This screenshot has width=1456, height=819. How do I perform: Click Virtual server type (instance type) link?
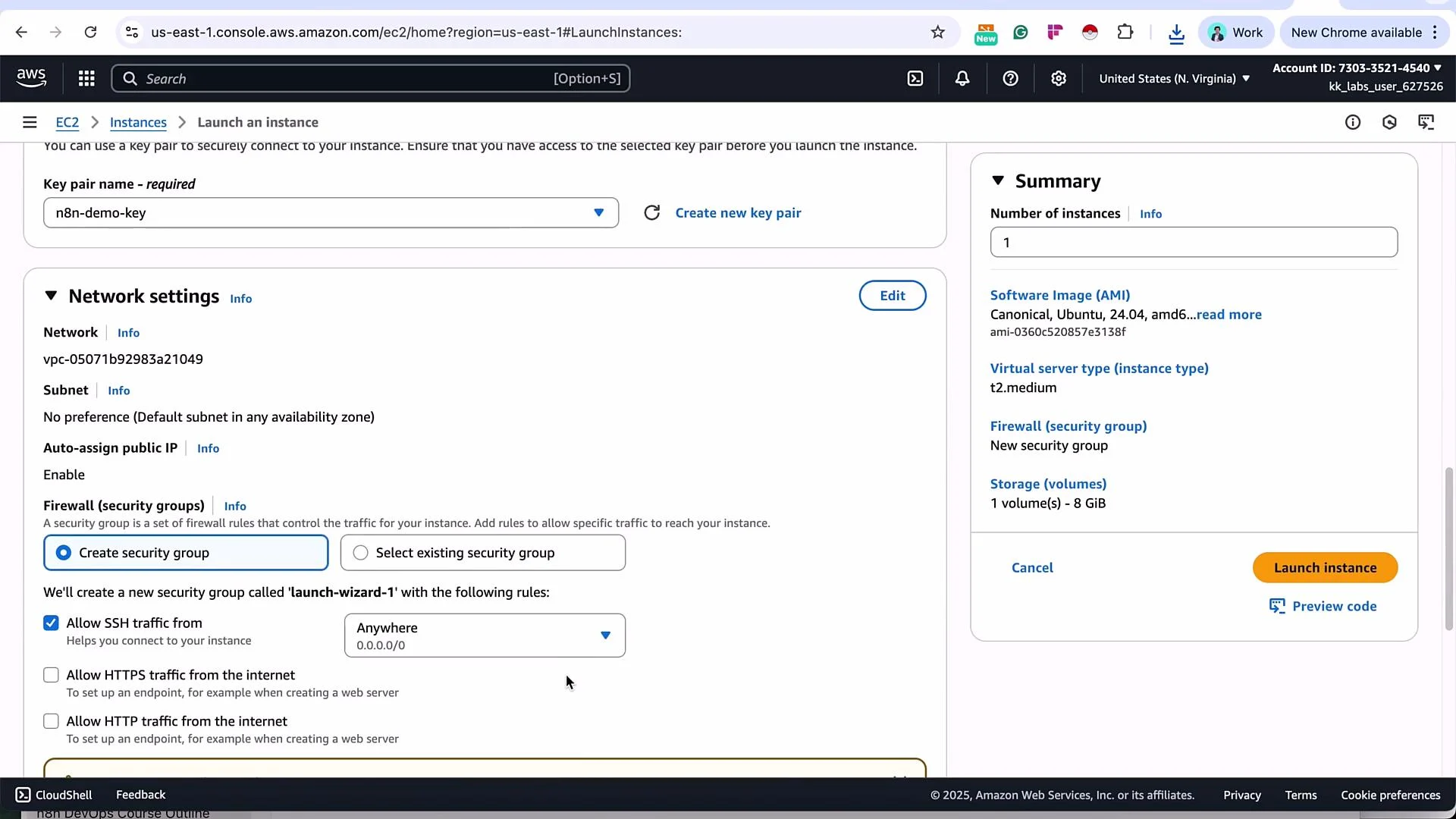coord(1100,369)
